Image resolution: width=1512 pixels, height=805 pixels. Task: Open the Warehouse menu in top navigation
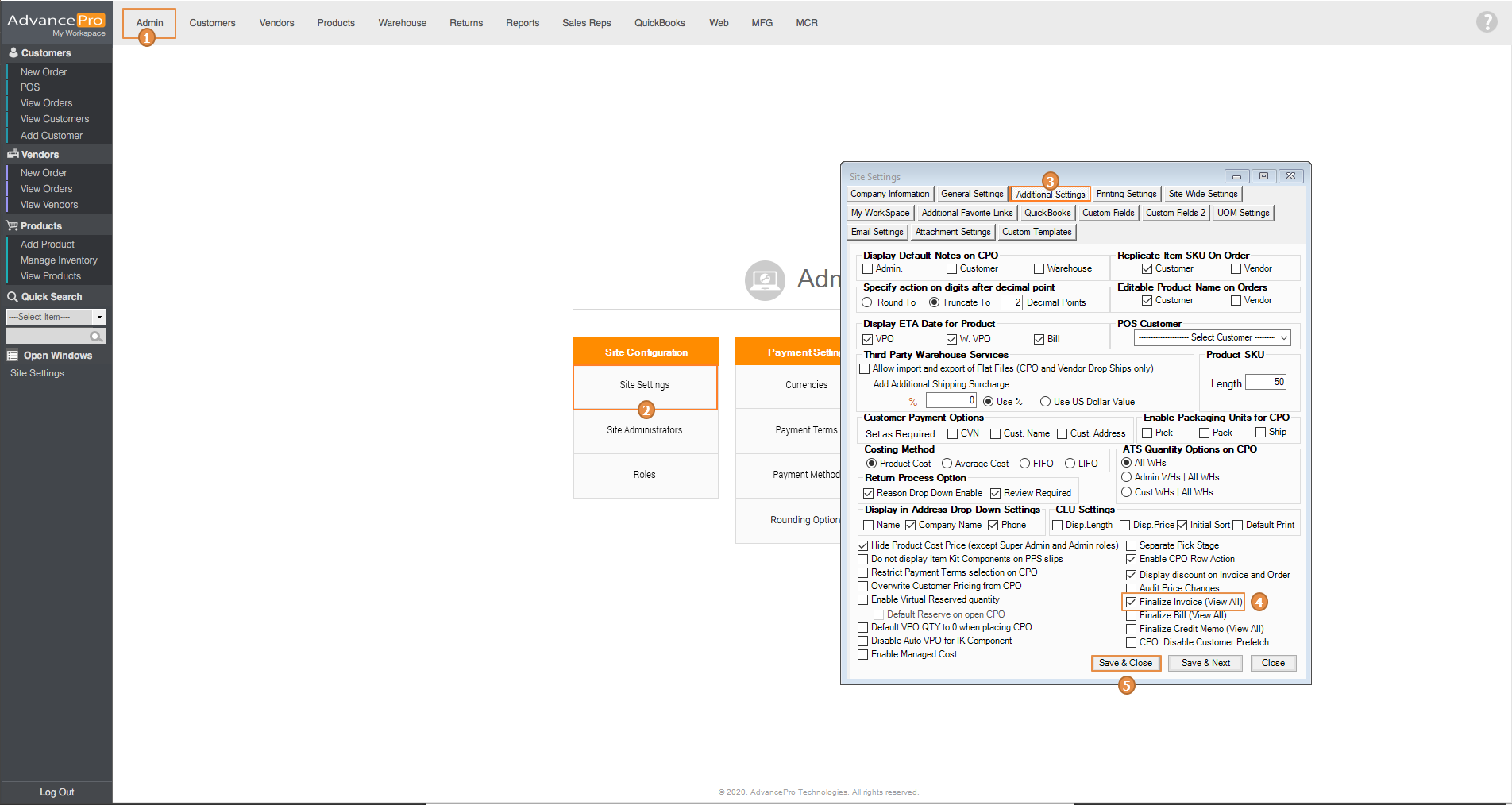pos(402,23)
